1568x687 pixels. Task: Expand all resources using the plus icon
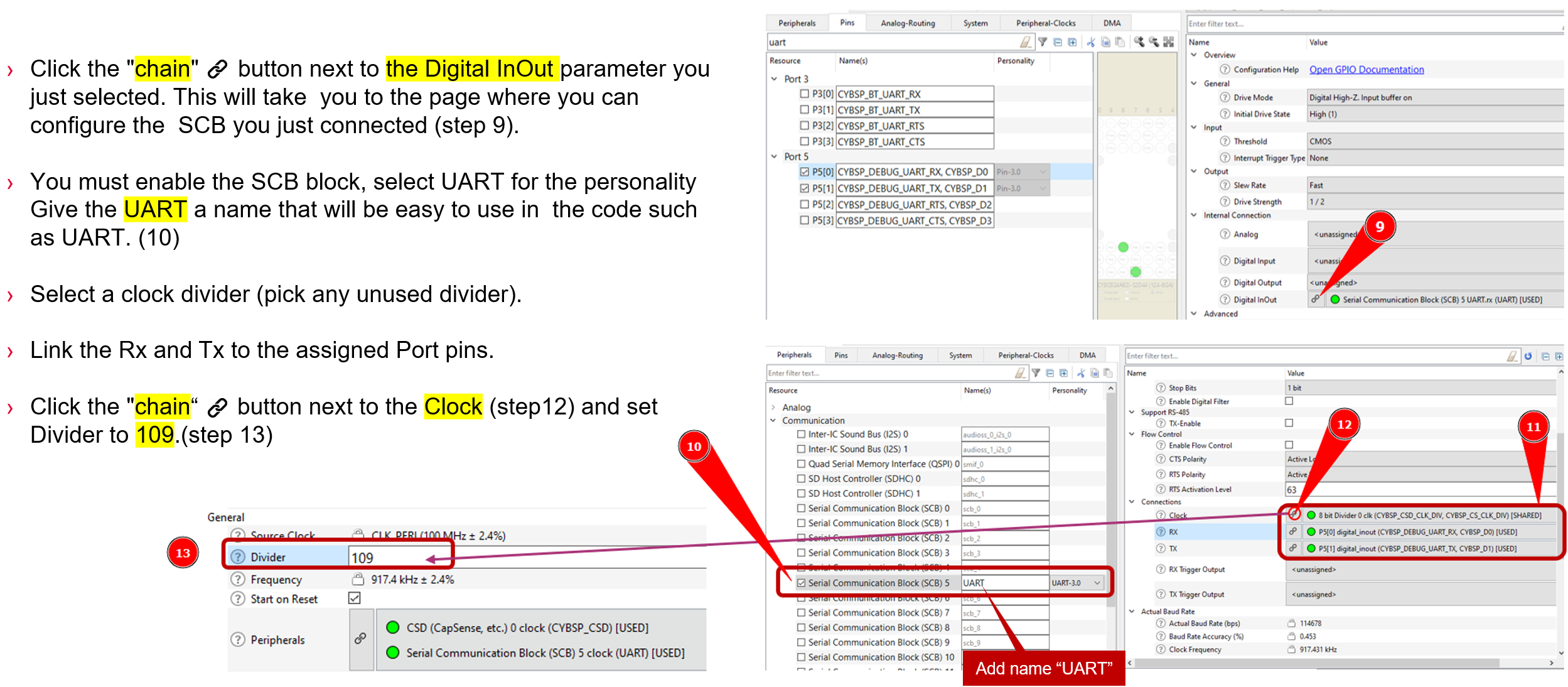[1073, 42]
